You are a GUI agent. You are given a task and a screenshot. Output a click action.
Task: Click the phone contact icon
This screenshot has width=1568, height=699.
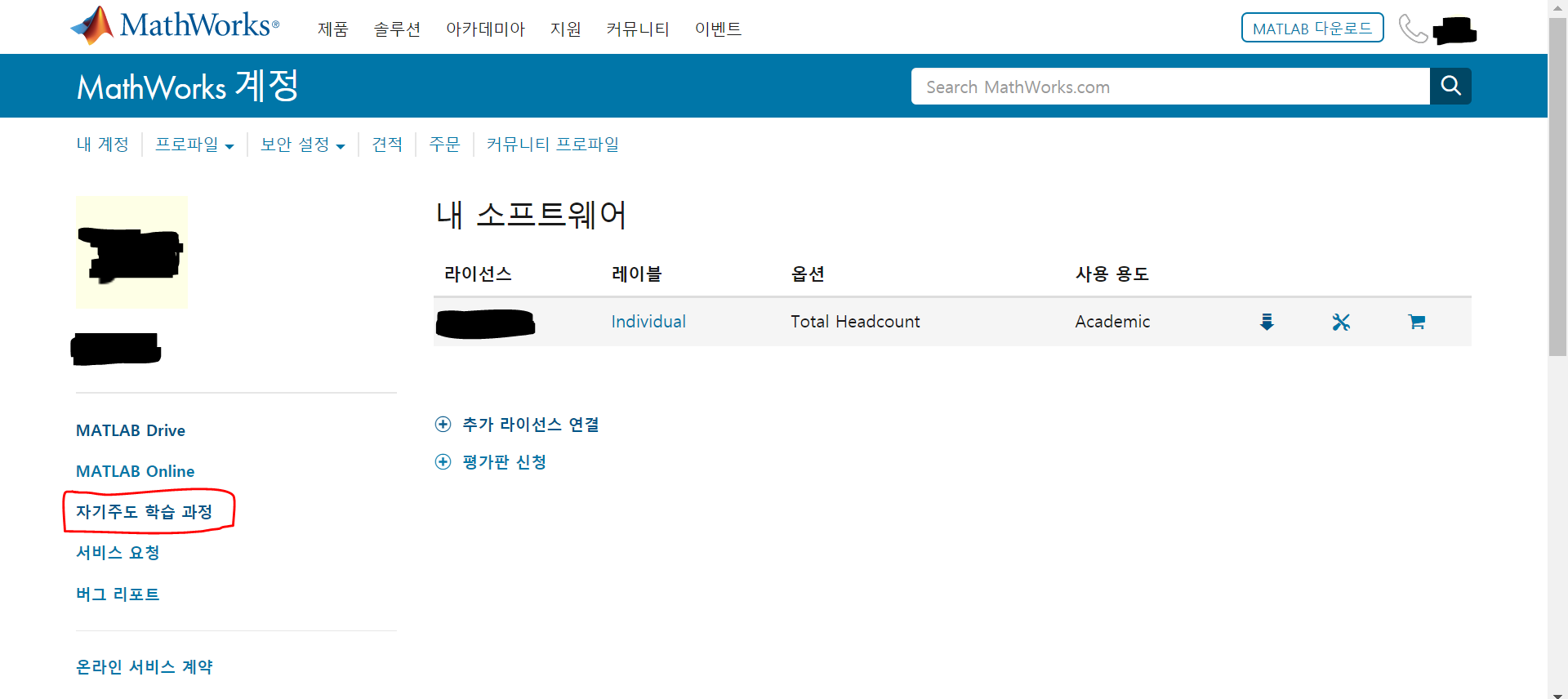(1413, 29)
